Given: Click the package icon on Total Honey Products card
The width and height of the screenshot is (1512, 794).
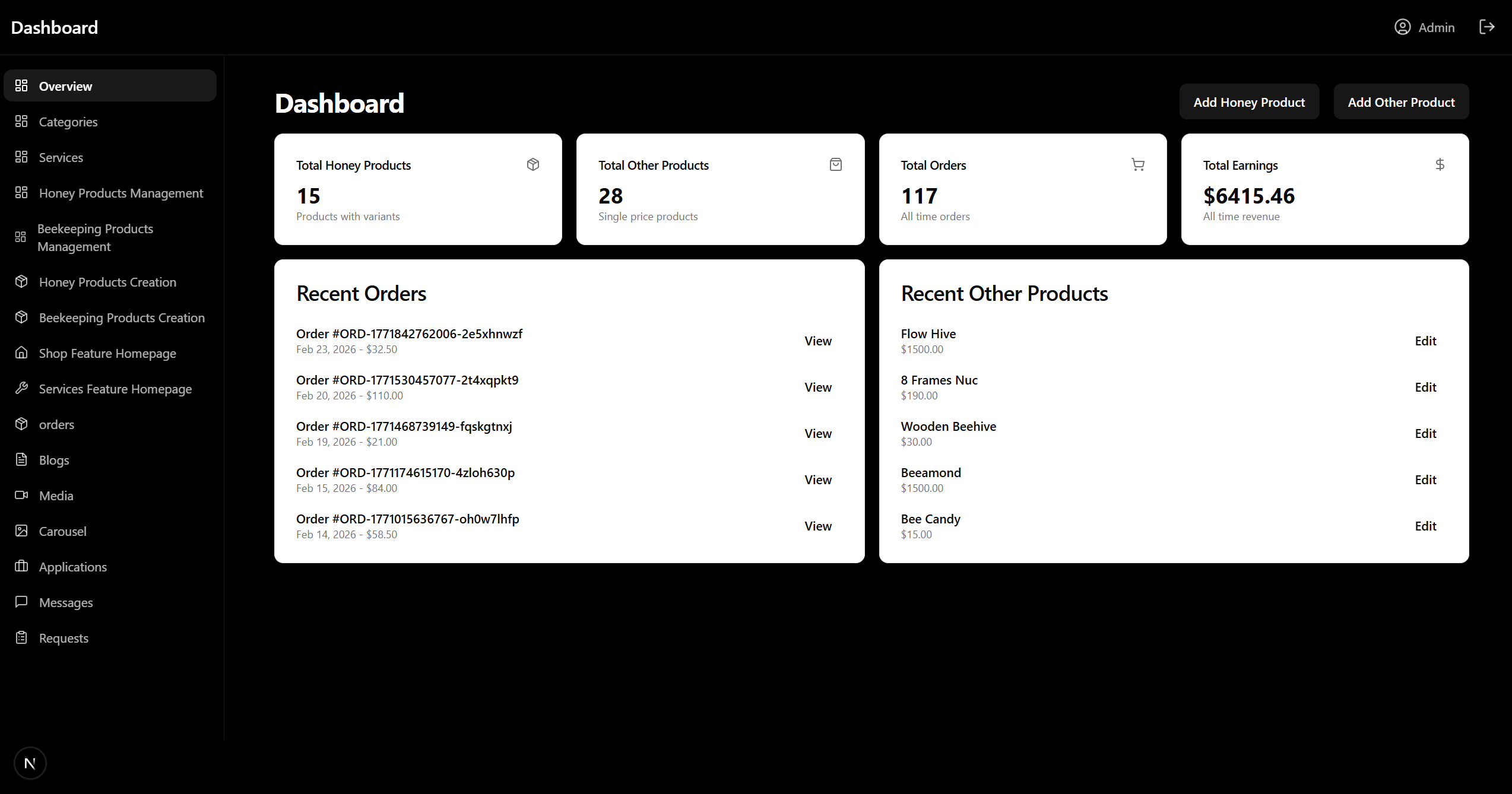Looking at the screenshot, I should coord(533,164).
